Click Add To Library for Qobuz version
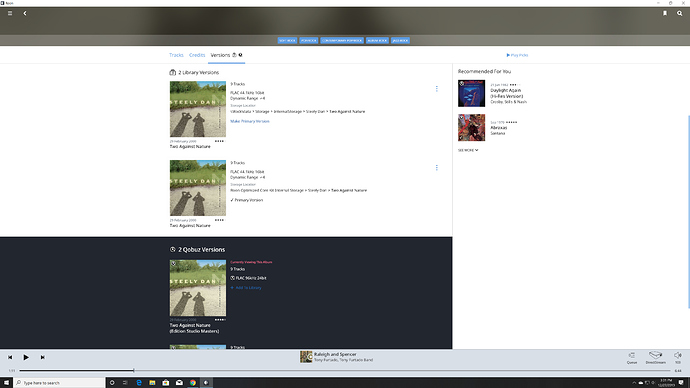Image resolution: width=690 pixels, height=388 pixels. coord(246,288)
